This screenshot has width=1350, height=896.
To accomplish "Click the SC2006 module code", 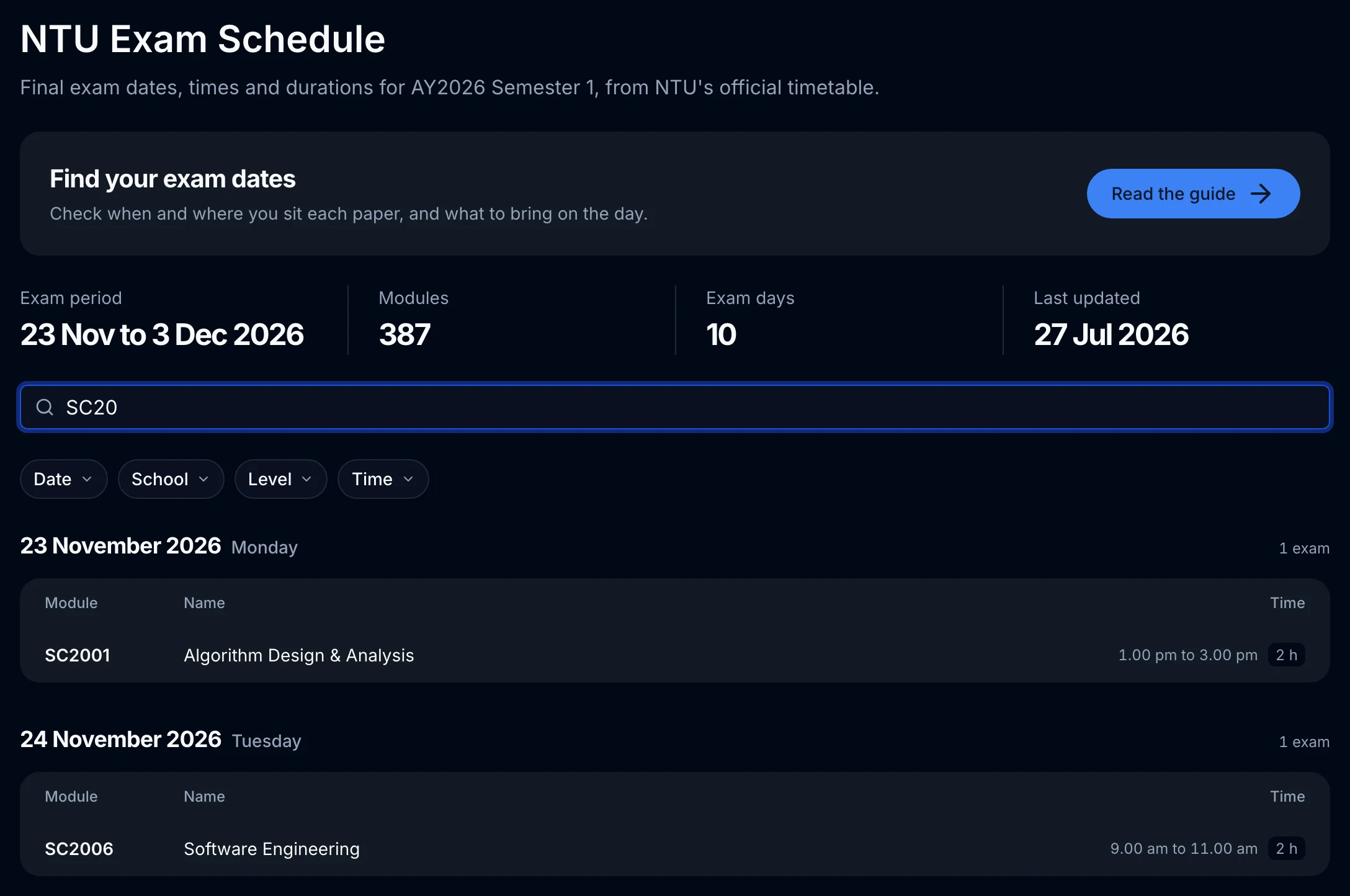I will [79, 849].
